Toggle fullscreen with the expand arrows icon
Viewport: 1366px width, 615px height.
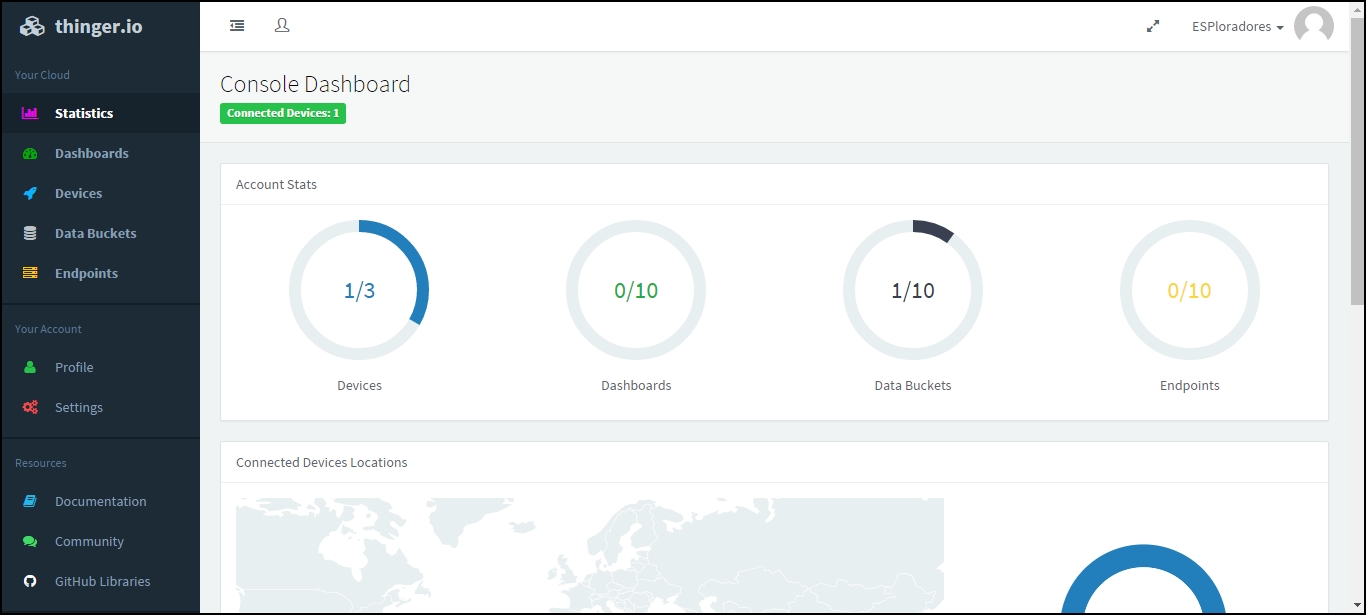pyautogui.click(x=1153, y=27)
